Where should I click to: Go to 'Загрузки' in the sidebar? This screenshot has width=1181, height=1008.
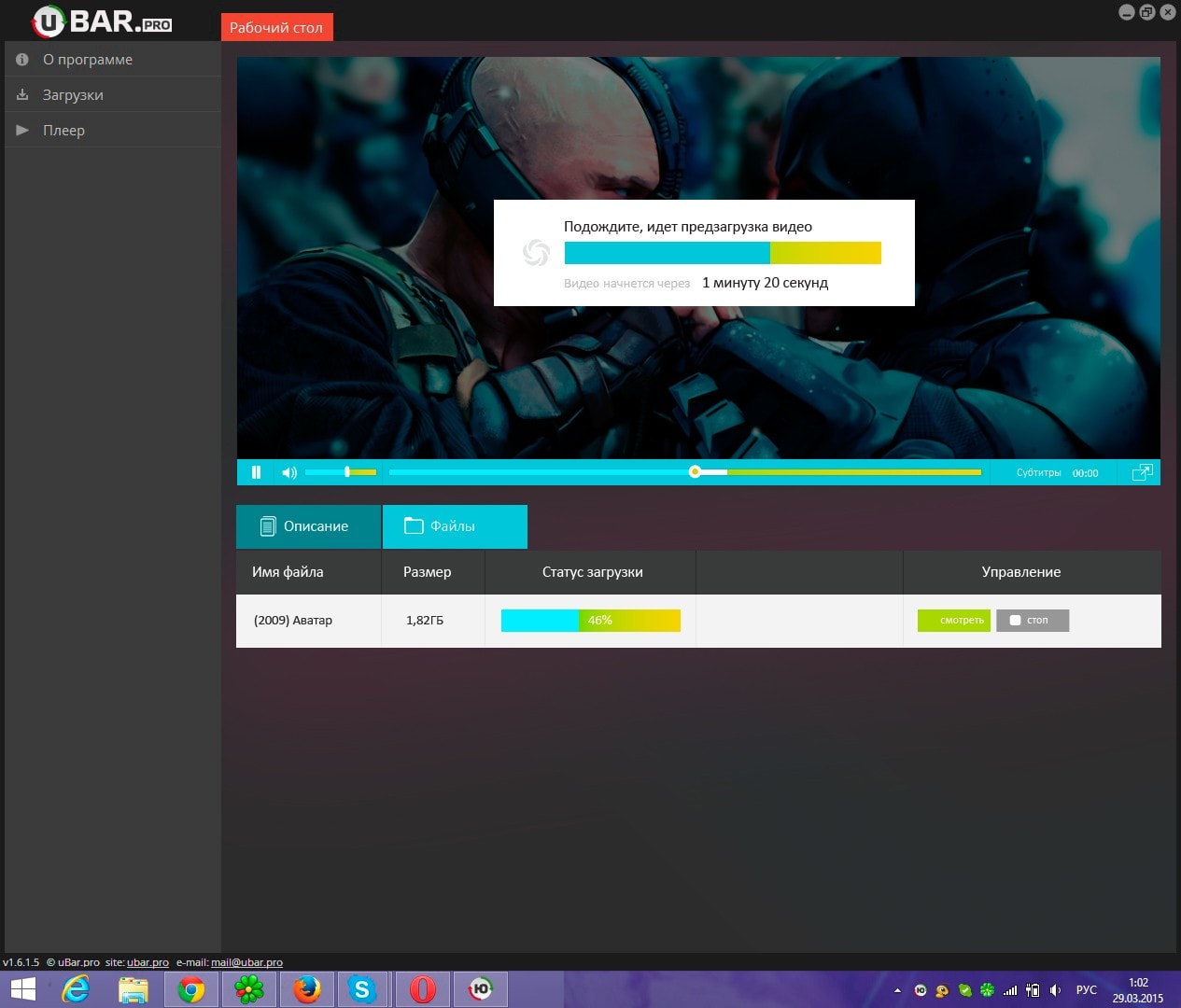[x=113, y=94]
